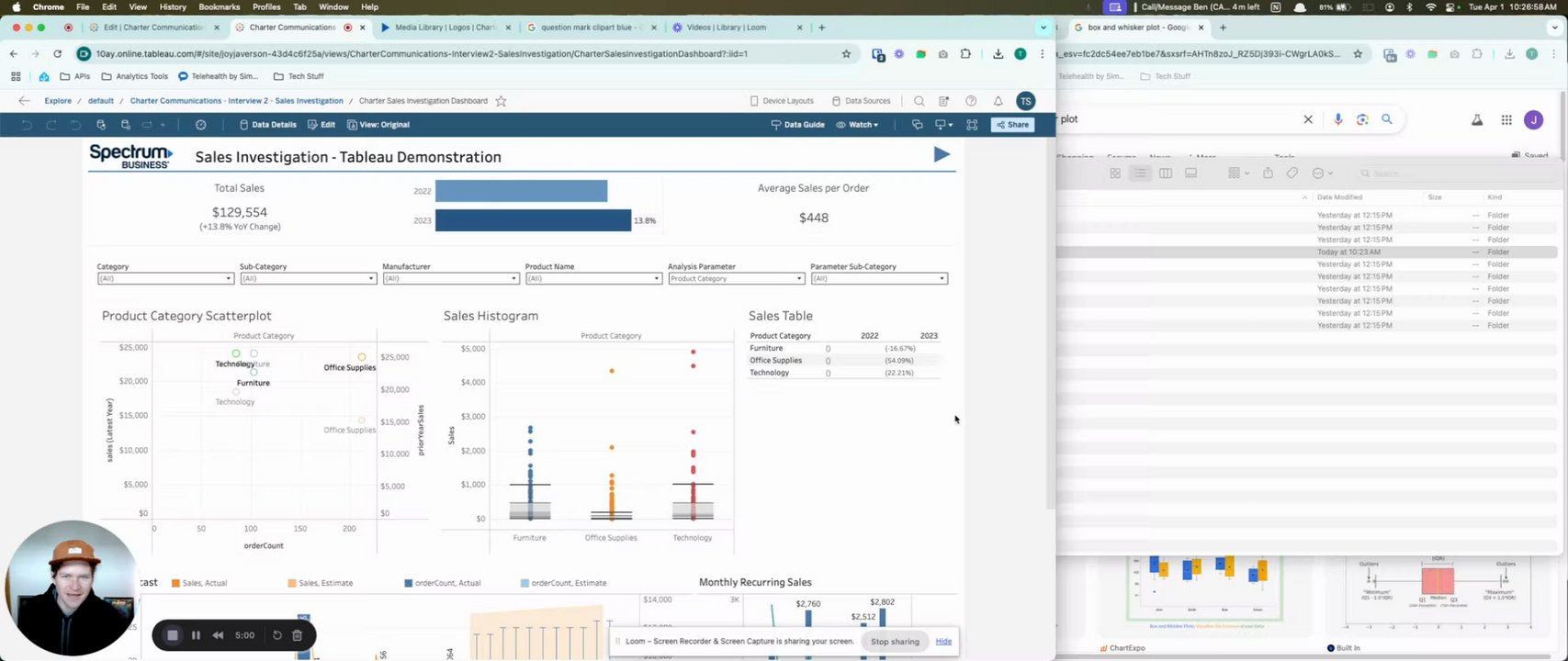The height and width of the screenshot is (661, 1568).
Task: Click the Share button in Tableau
Action: pos(1012,125)
